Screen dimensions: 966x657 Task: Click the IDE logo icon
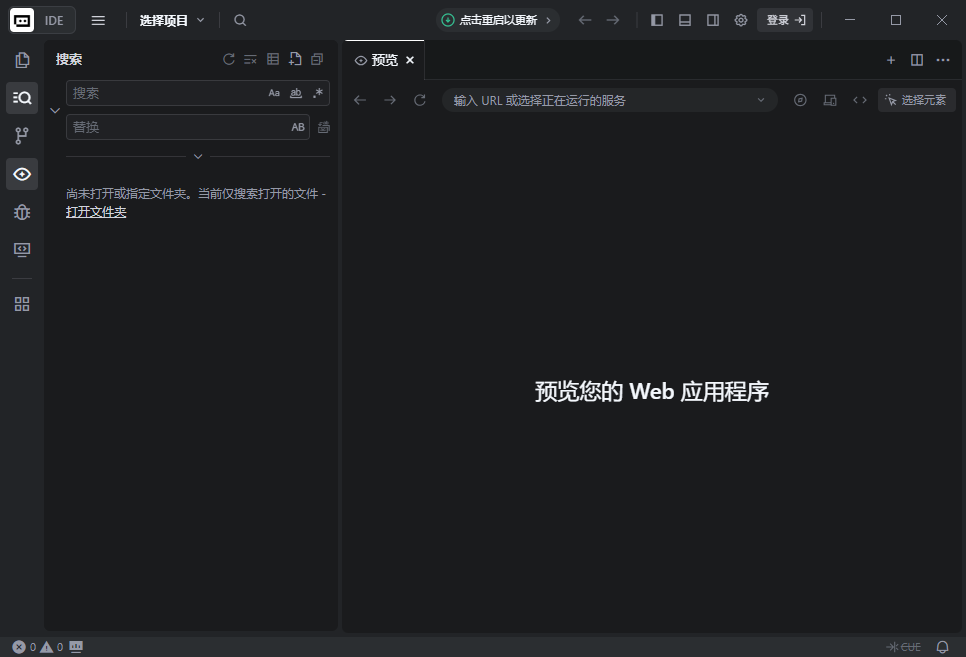pos(22,20)
